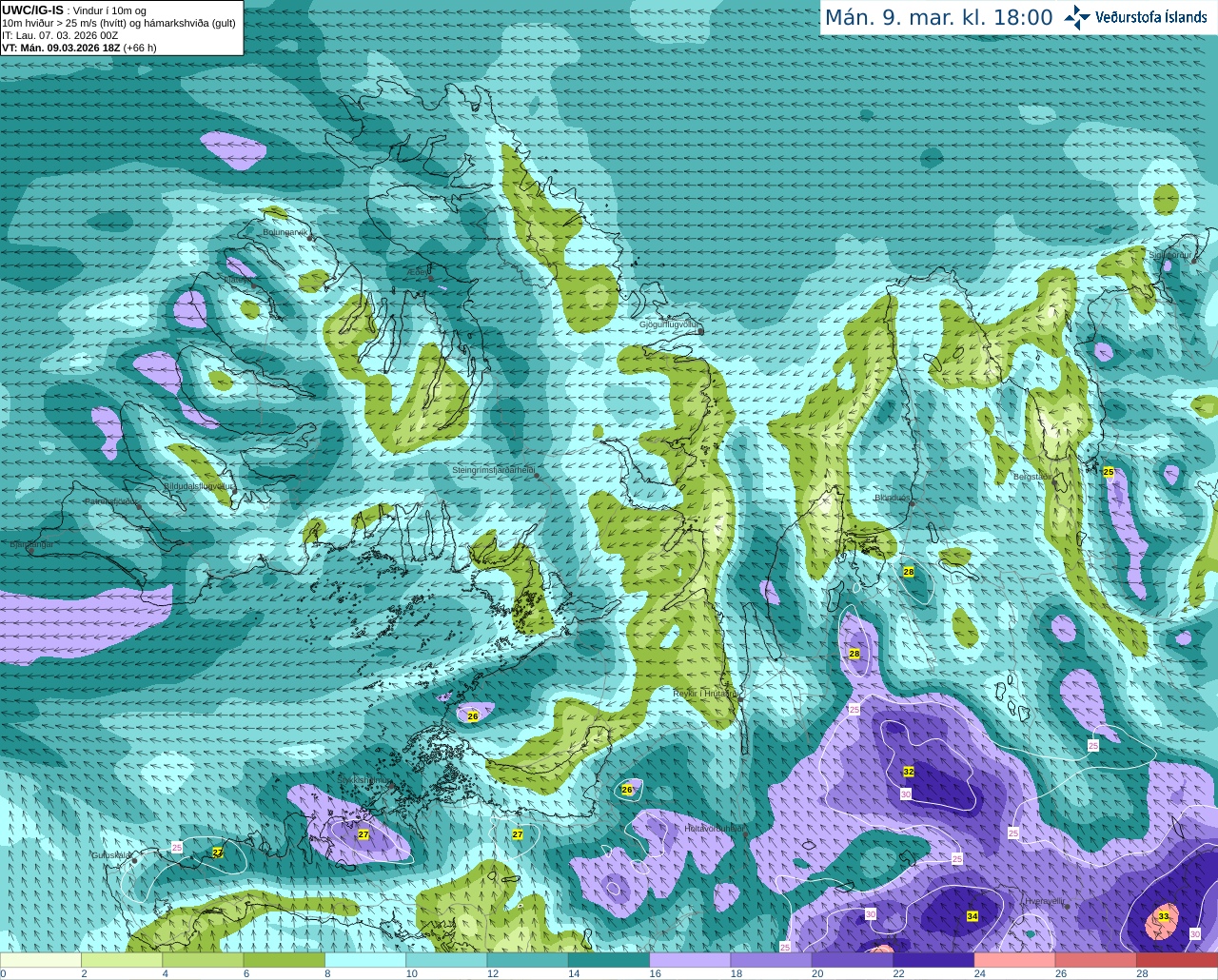Click the yellow 26 marker southwest of Holtavörðuheiði

pos(627,790)
